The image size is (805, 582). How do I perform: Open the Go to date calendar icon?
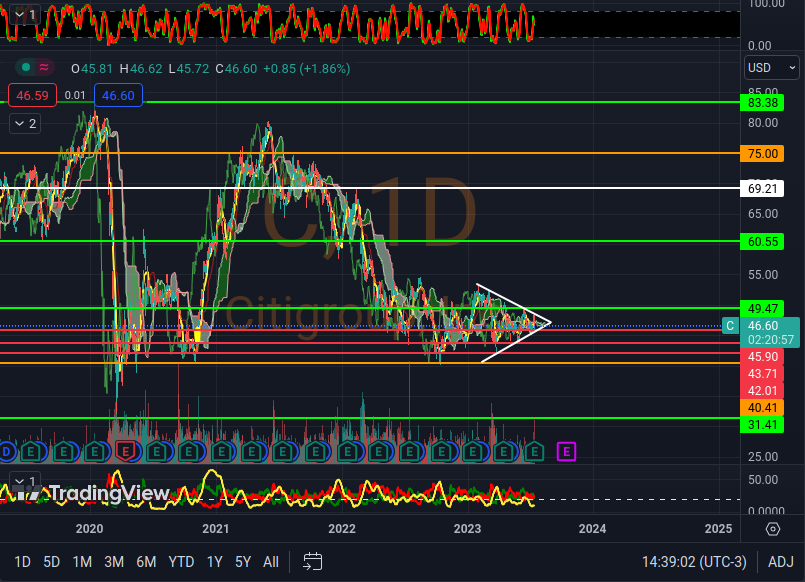tap(313, 561)
